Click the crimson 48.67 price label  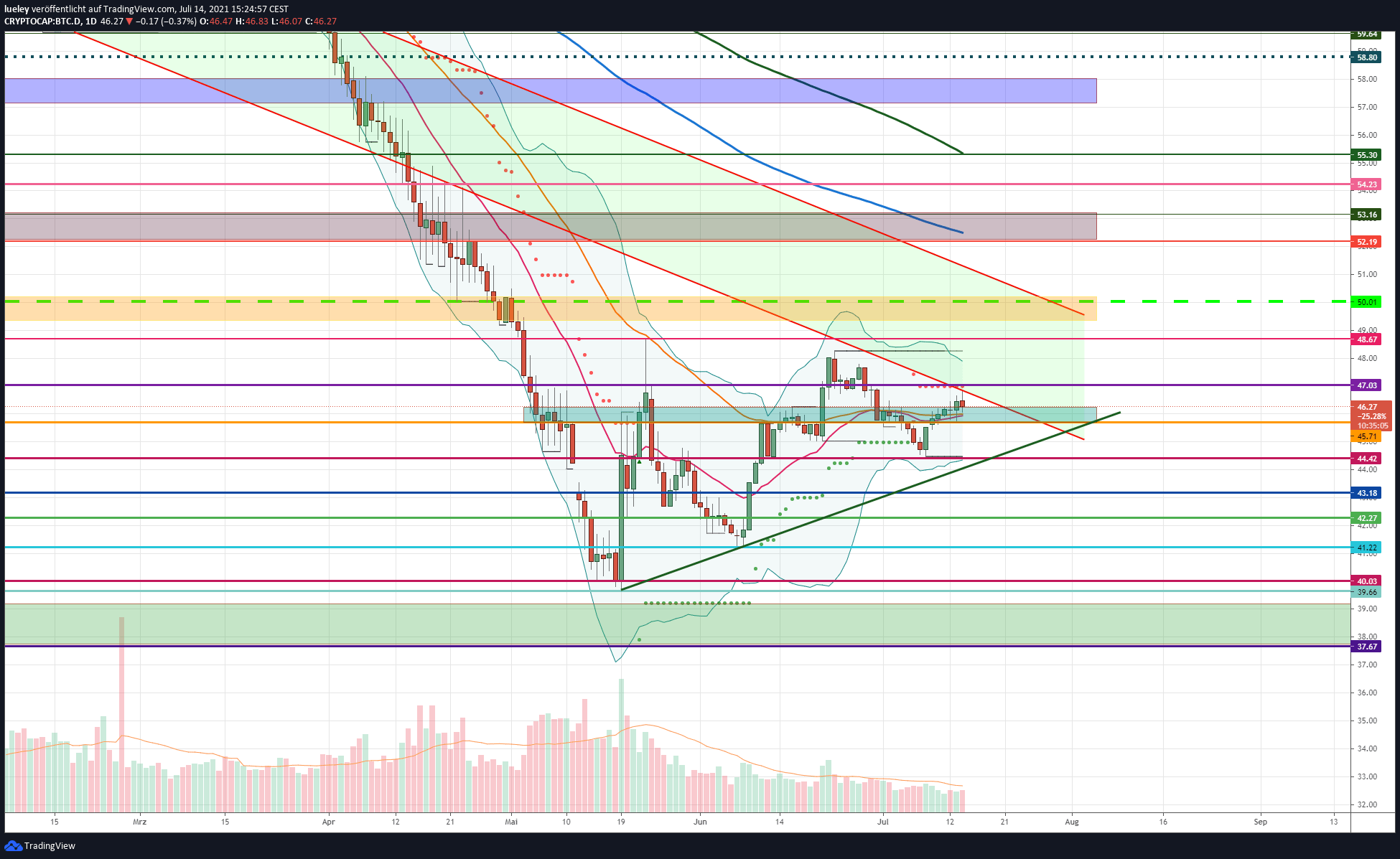tap(1367, 339)
